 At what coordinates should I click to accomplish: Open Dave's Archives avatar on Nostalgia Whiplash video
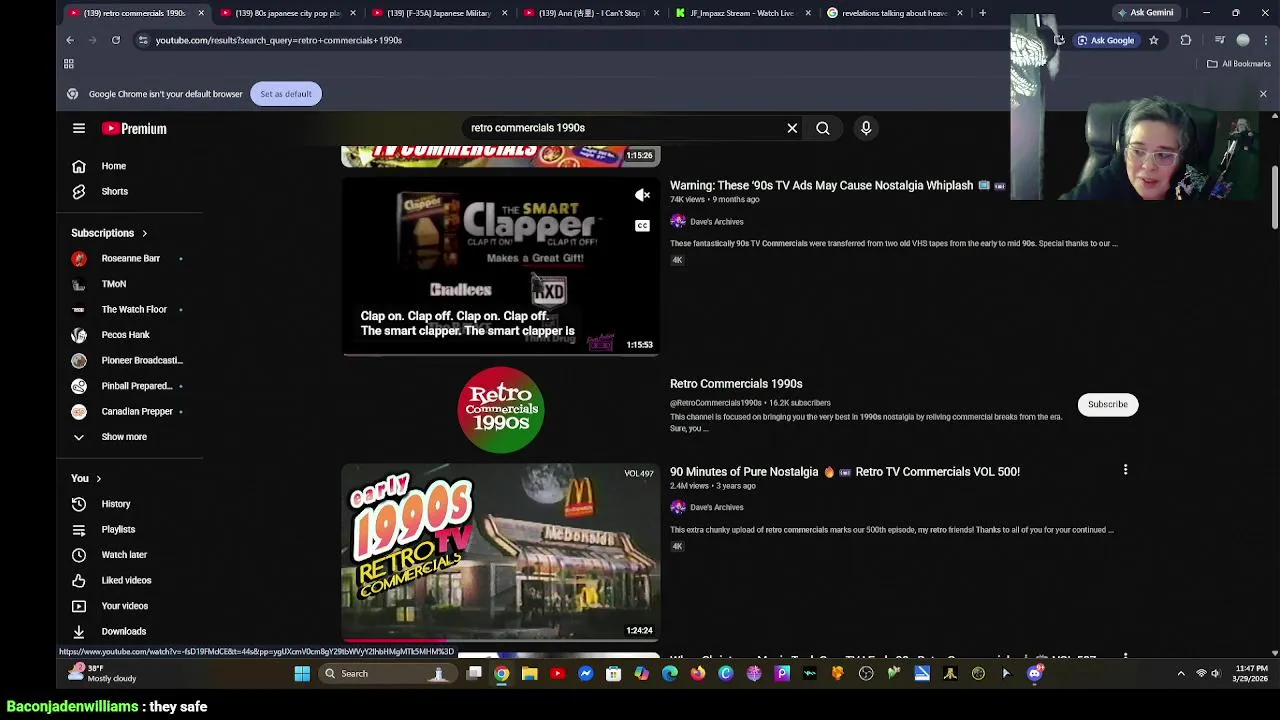(x=678, y=221)
